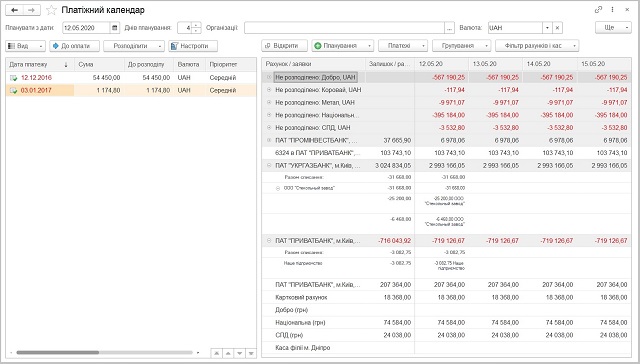Click the До оплати button
Image resolution: width=640 pixels, height=364 pixels.
[x=75, y=46]
